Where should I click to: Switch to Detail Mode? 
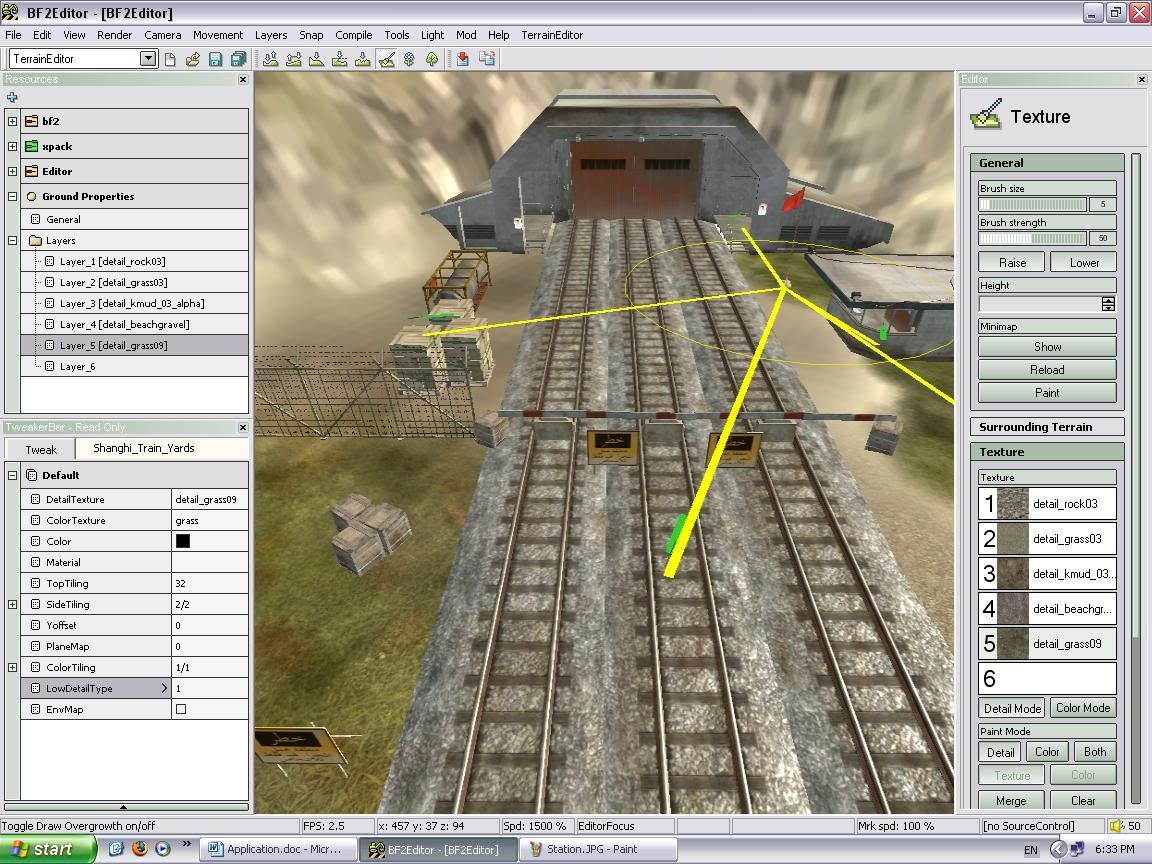coord(1012,708)
